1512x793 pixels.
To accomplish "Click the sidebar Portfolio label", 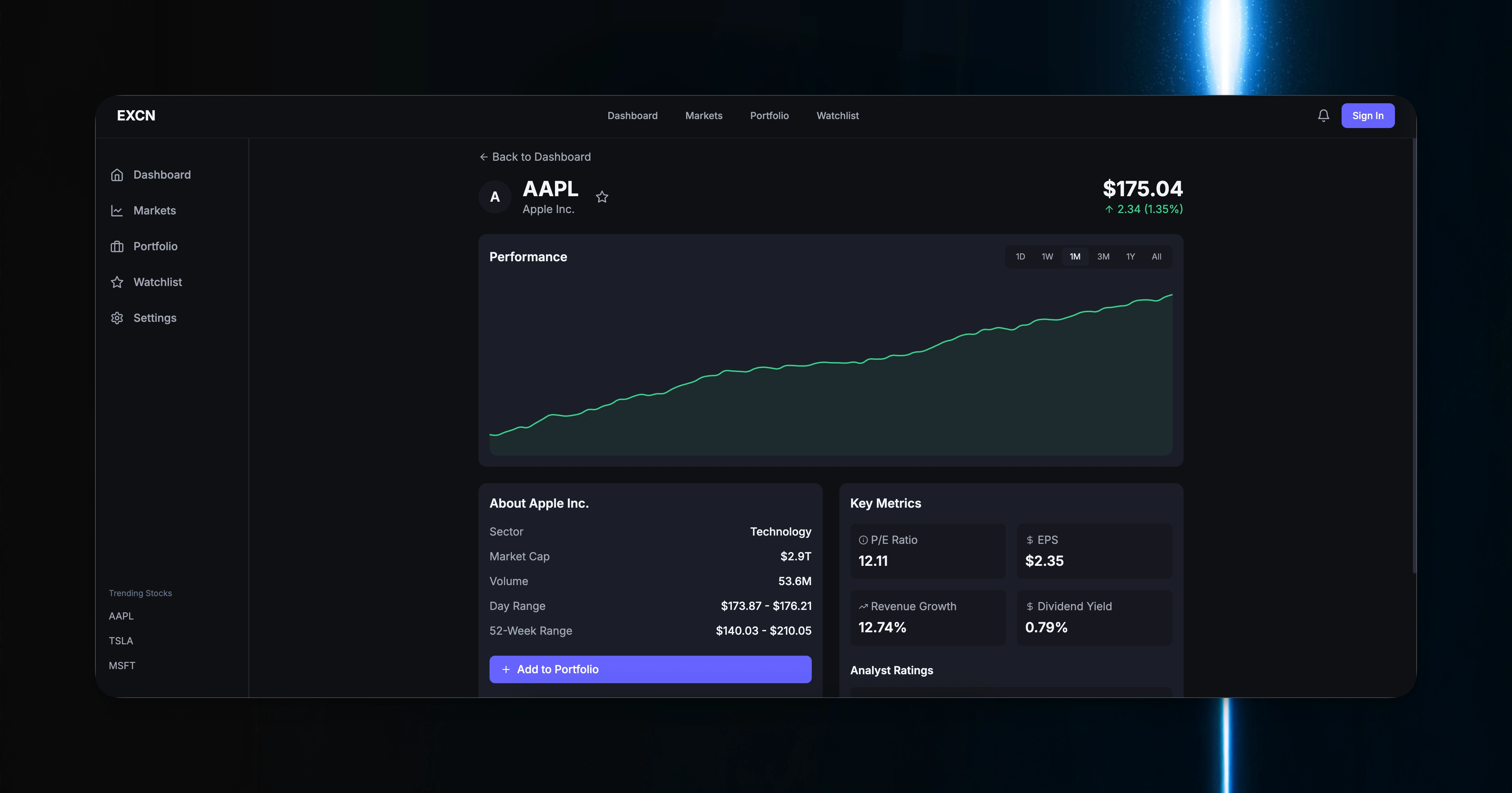I will point(156,246).
